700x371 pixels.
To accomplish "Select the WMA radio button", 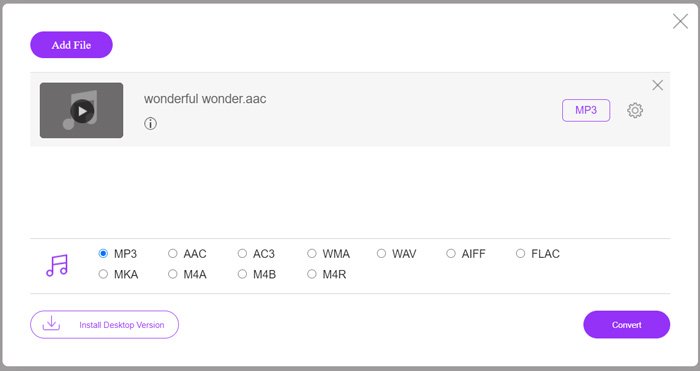I will coord(312,254).
